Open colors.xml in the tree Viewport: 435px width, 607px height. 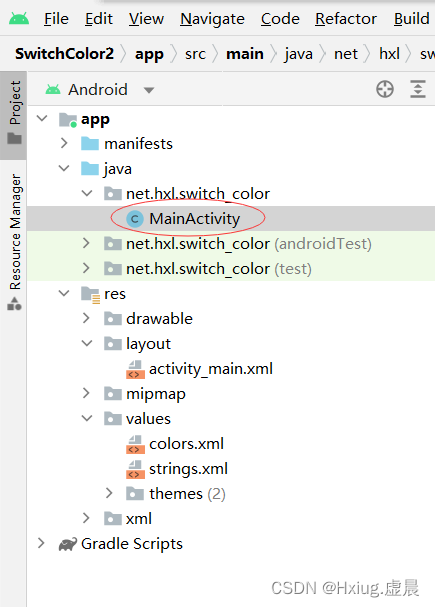(187, 444)
